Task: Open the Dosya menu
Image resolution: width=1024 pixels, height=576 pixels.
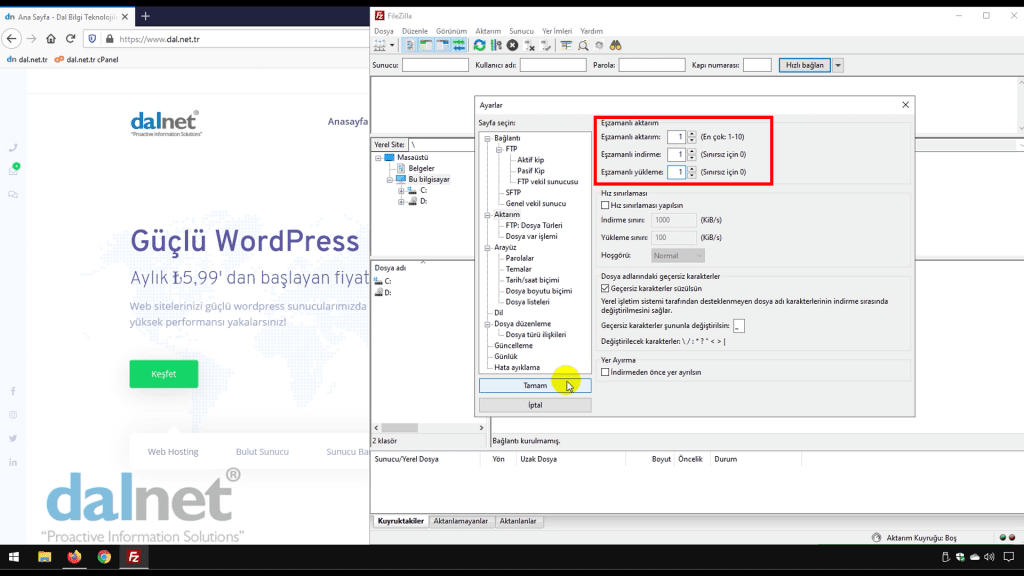Action: pos(384,31)
